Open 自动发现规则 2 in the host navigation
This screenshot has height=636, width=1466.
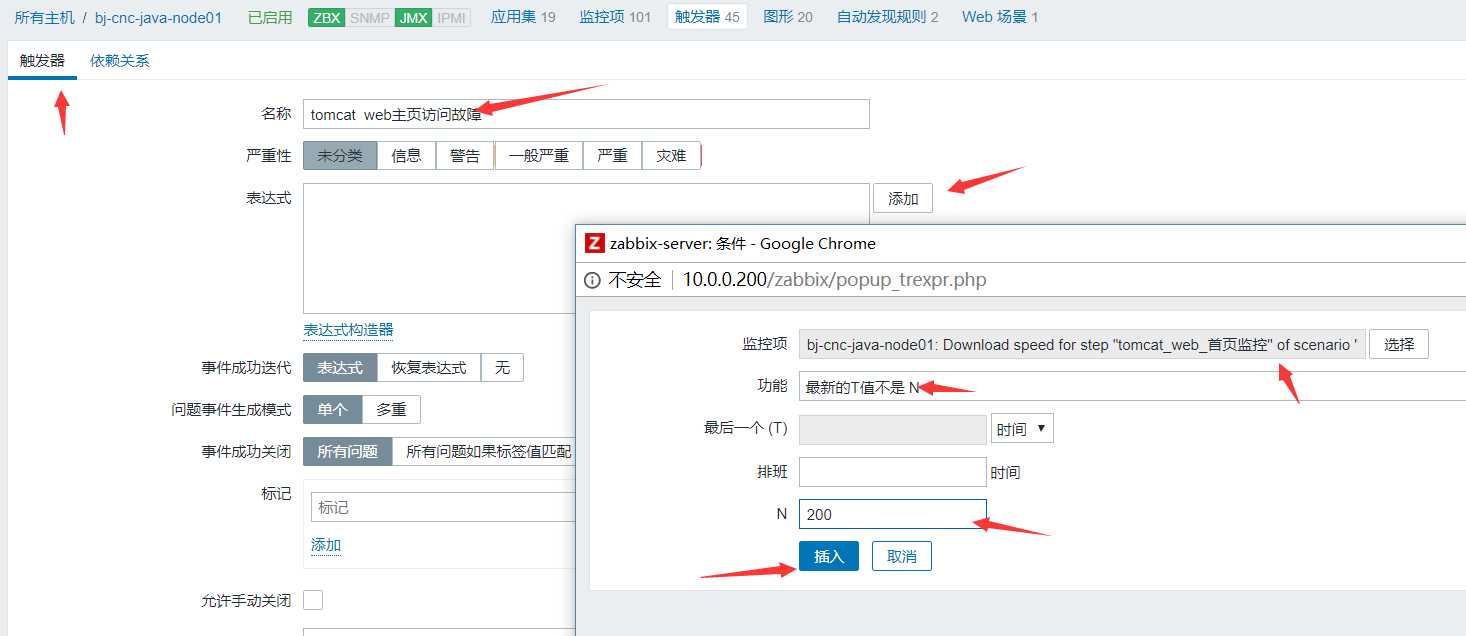point(888,17)
